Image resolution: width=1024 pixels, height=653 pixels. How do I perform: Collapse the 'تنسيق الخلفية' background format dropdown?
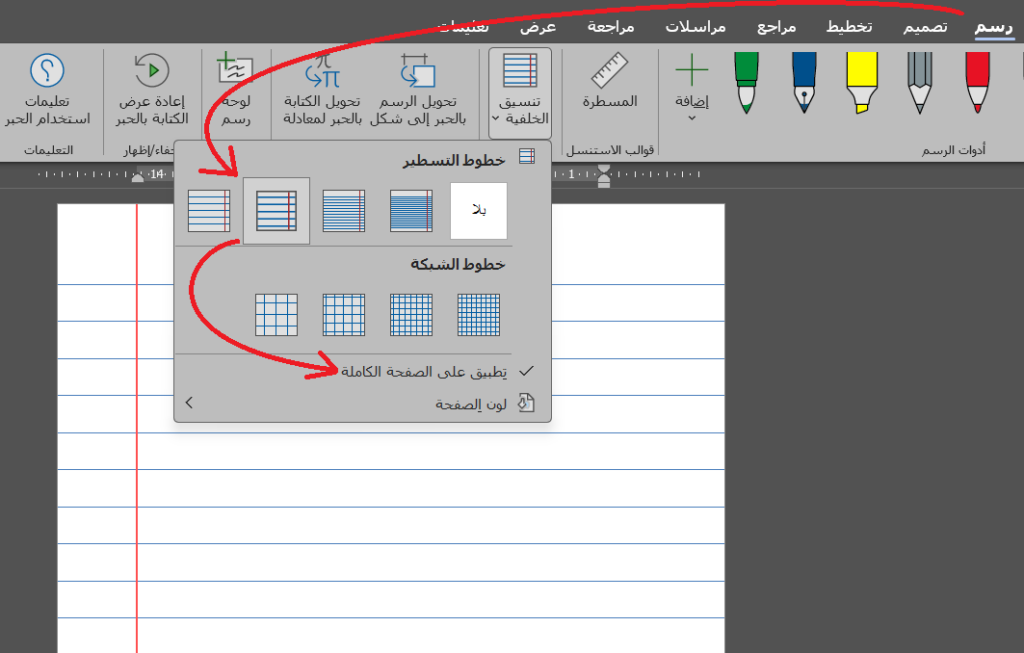click(x=519, y=93)
